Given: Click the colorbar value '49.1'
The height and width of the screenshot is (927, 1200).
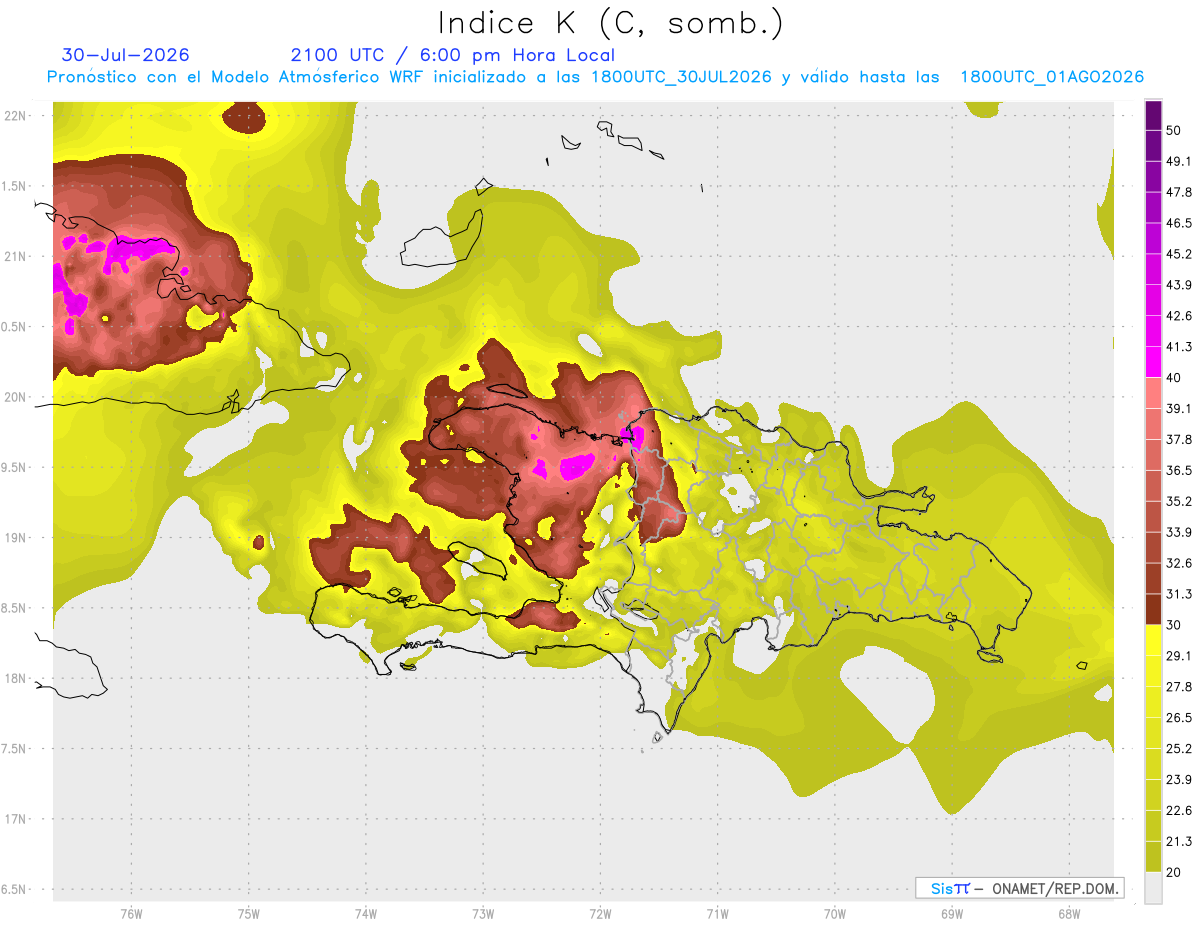Looking at the screenshot, I should tap(1179, 161).
